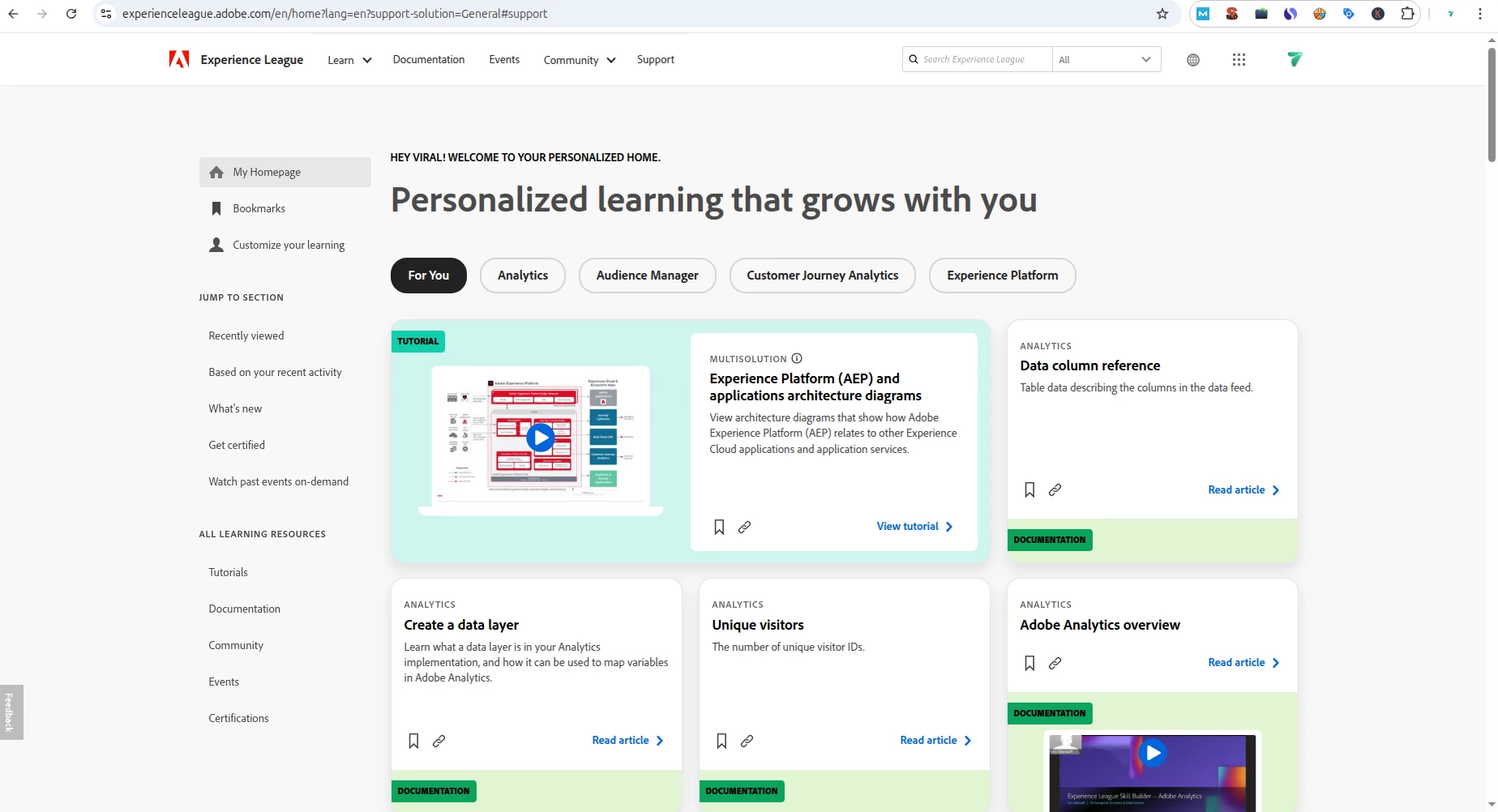The image size is (1498, 812).
Task: Play the AEP architecture diagrams video
Action: coord(541,438)
